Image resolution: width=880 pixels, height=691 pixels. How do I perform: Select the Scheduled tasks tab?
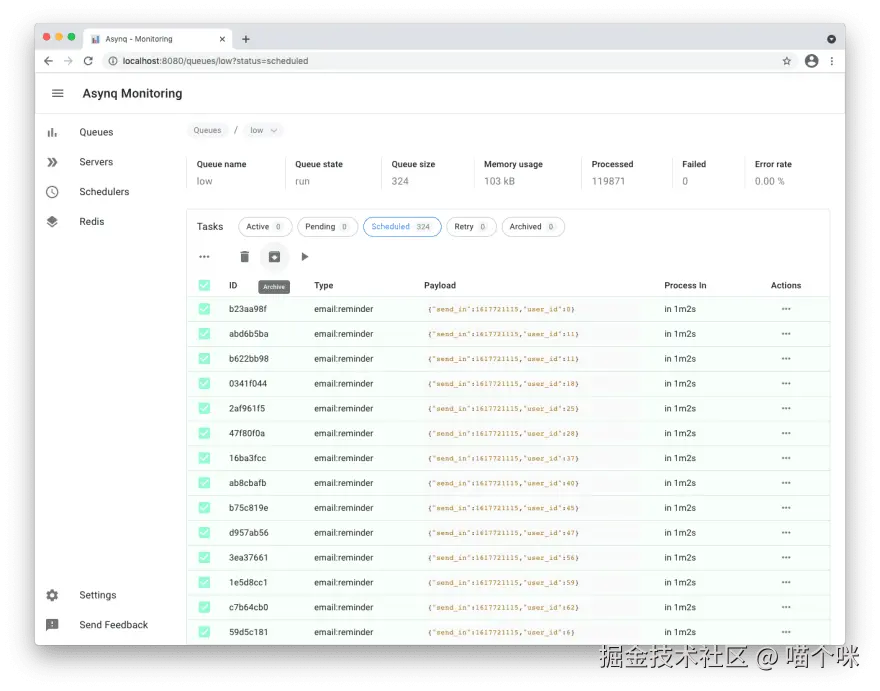pos(401,226)
